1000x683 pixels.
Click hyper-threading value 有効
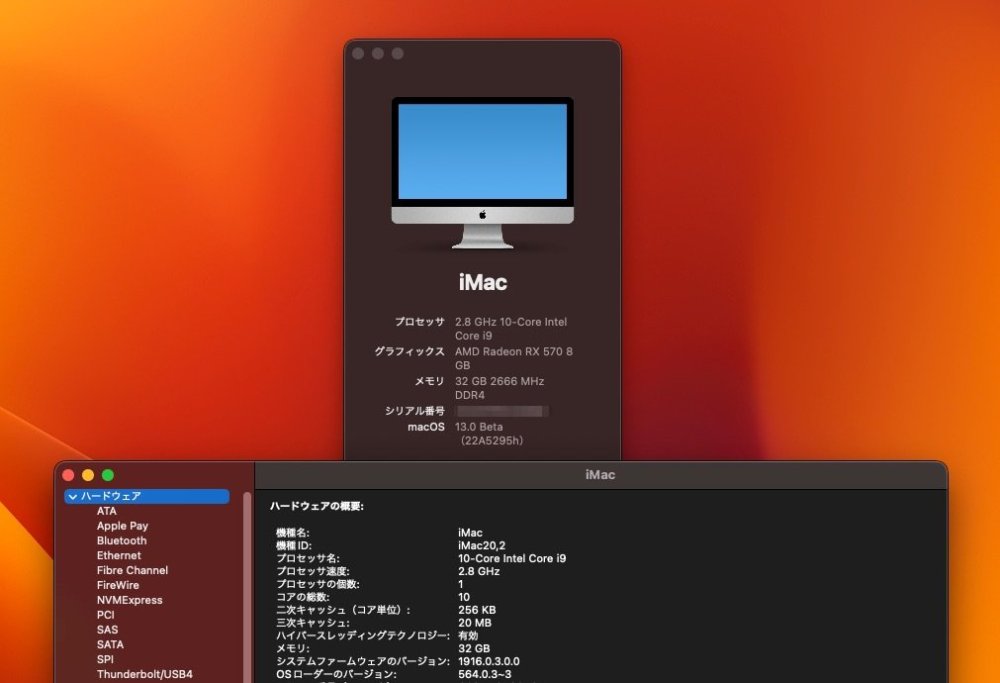[x=467, y=636]
